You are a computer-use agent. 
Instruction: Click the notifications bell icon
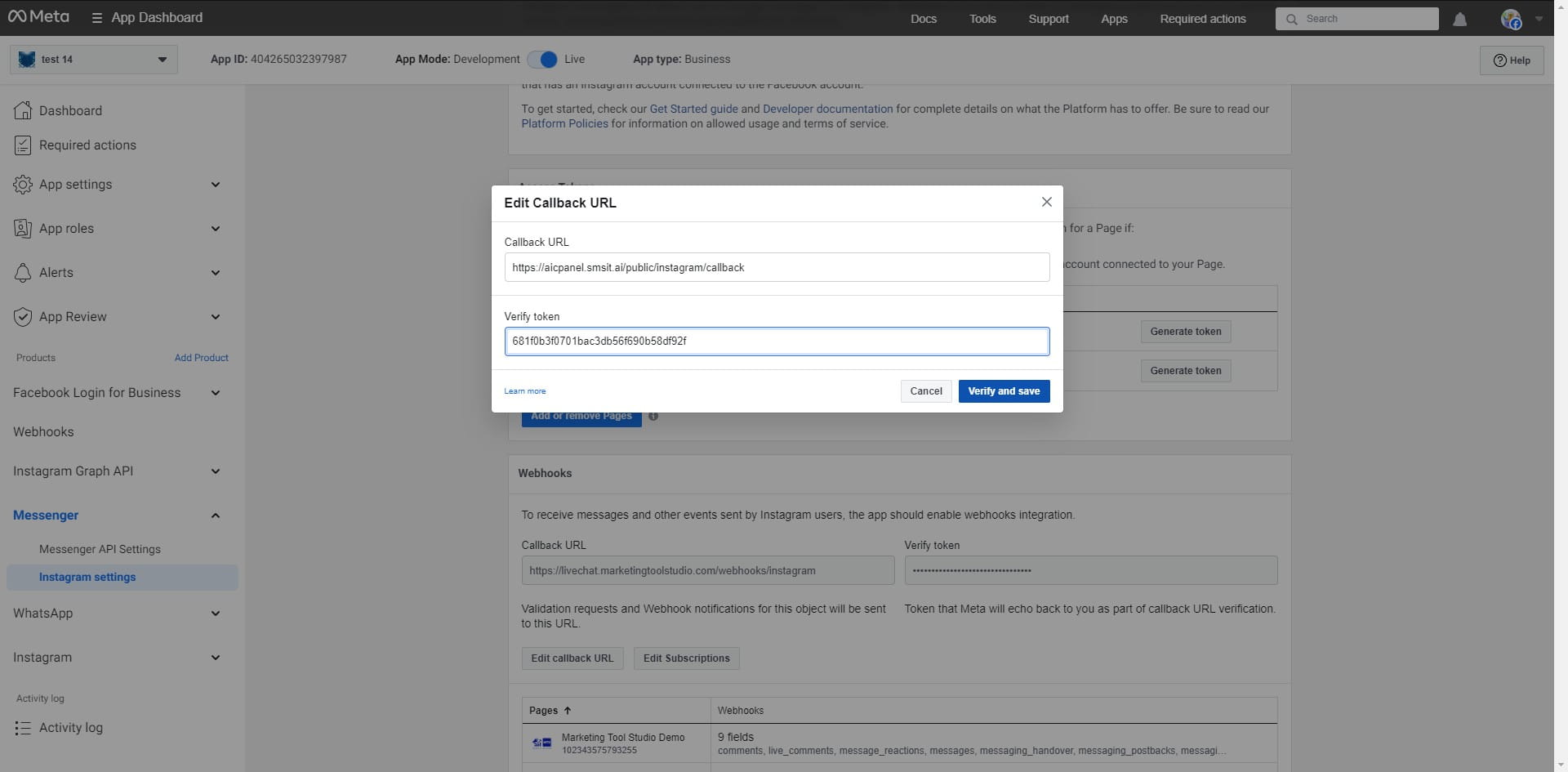pos(1459,19)
